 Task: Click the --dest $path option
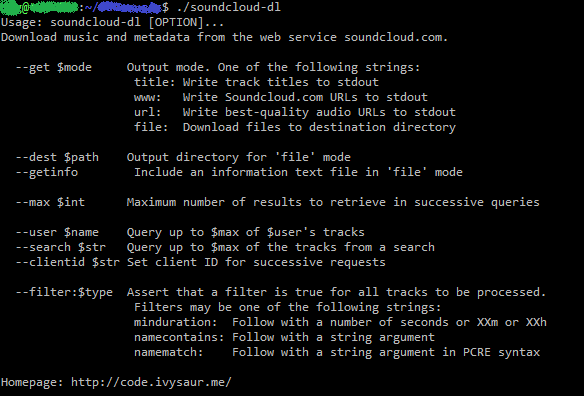57,157
